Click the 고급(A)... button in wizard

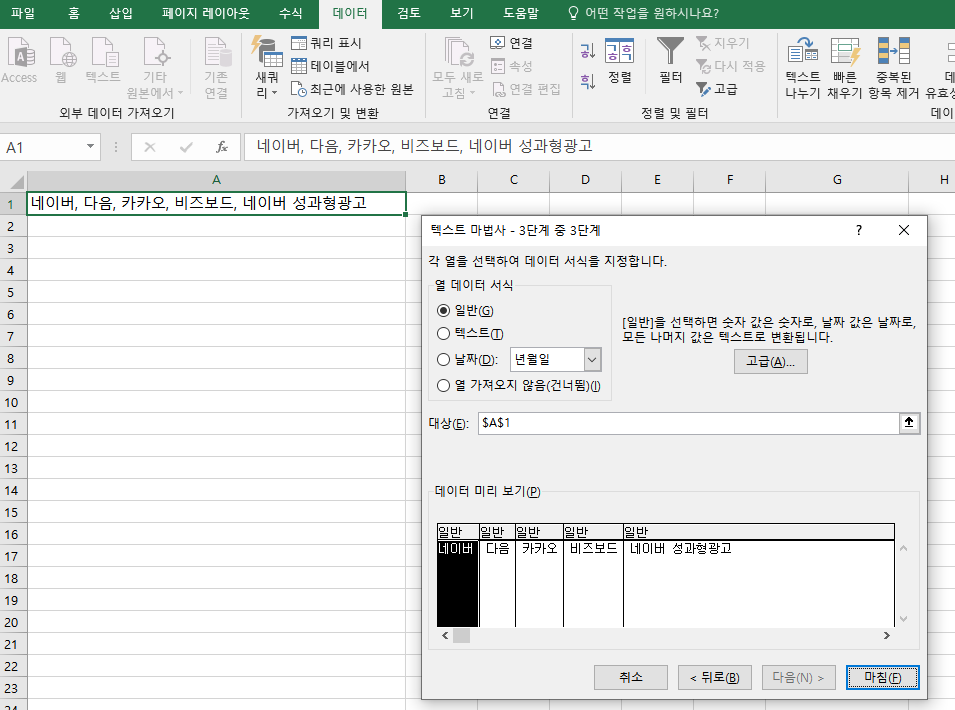pos(770,362)
